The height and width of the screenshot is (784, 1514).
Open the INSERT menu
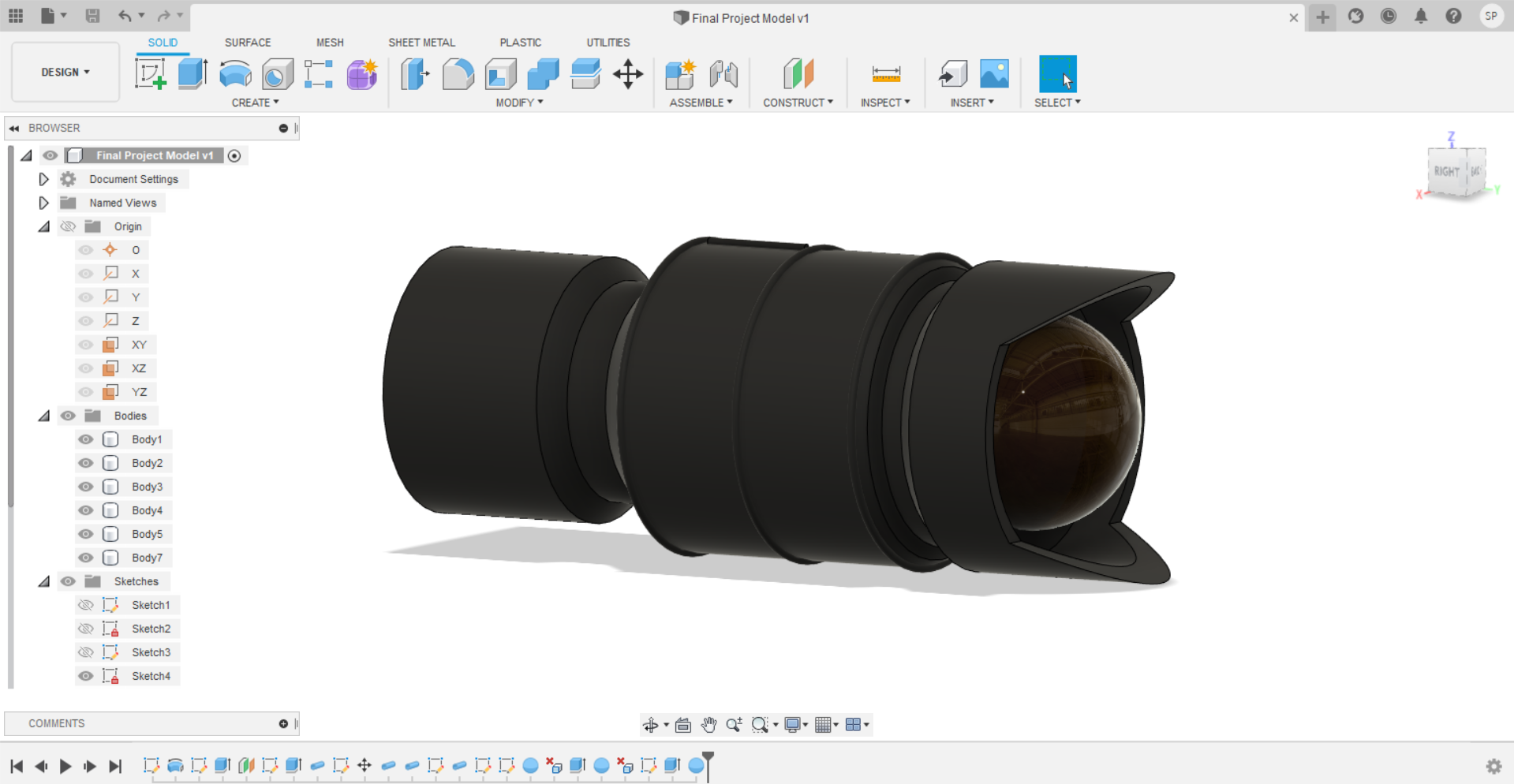click(x=972, y=103)
